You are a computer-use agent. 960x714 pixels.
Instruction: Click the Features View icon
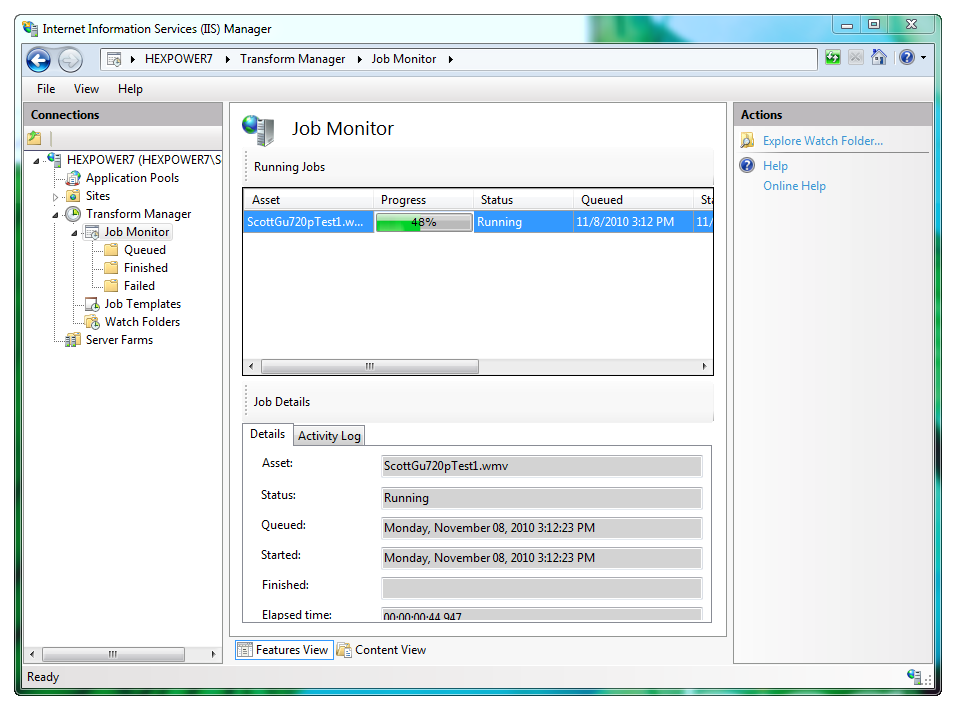(244, 650)
